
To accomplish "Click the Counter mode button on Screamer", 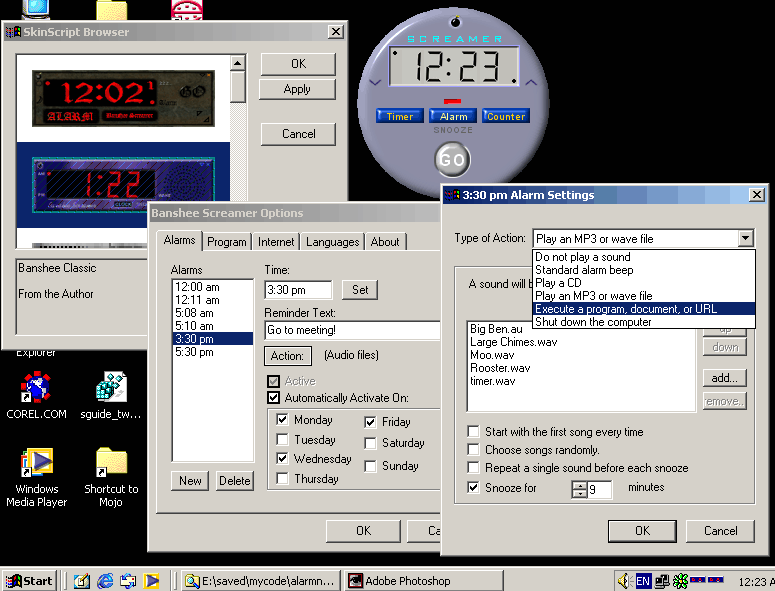I will pos(506,116).
